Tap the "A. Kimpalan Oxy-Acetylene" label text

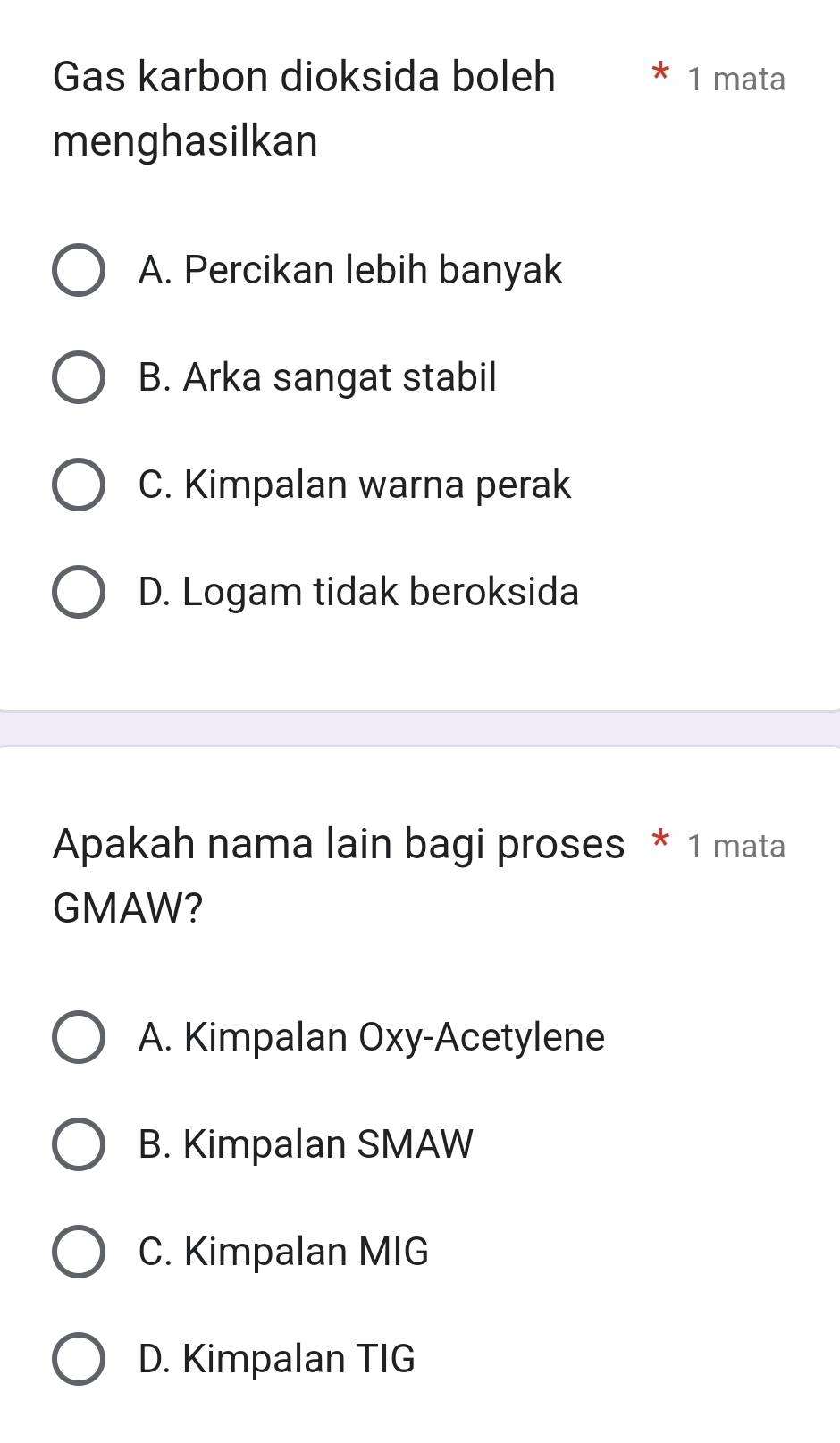[372, 1037]
